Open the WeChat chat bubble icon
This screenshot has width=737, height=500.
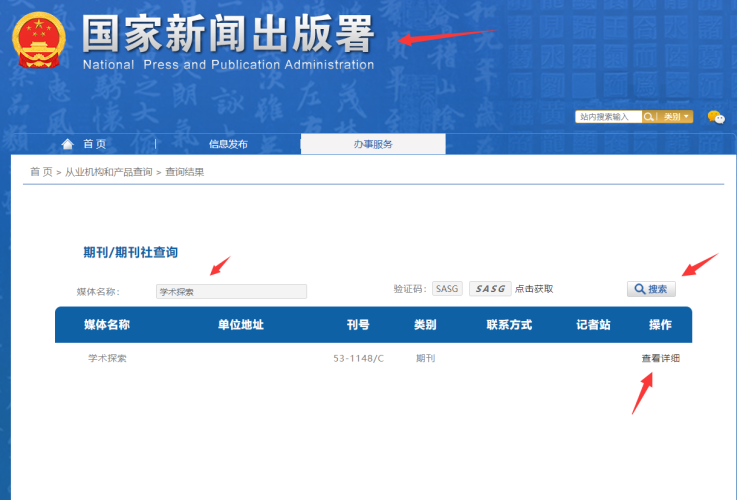(716, 117)
